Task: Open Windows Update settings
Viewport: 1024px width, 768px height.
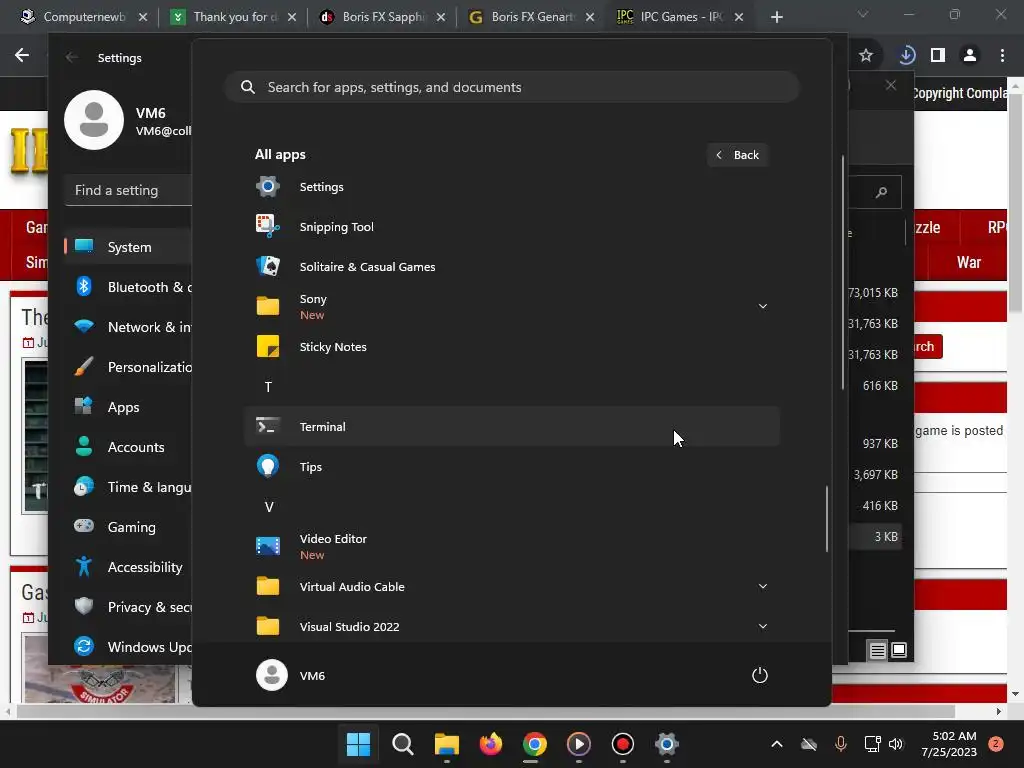Action: [x=128, y=647]
